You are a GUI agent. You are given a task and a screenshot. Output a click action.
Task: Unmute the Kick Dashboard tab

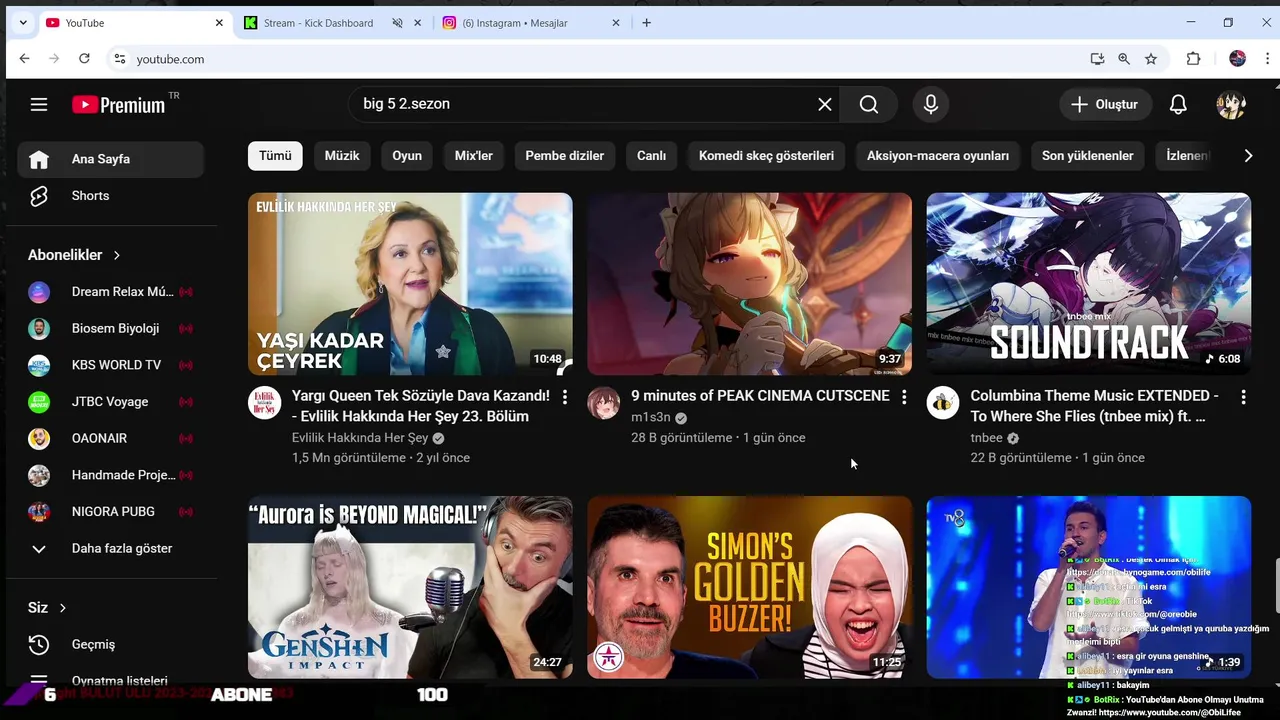[397, 22]
